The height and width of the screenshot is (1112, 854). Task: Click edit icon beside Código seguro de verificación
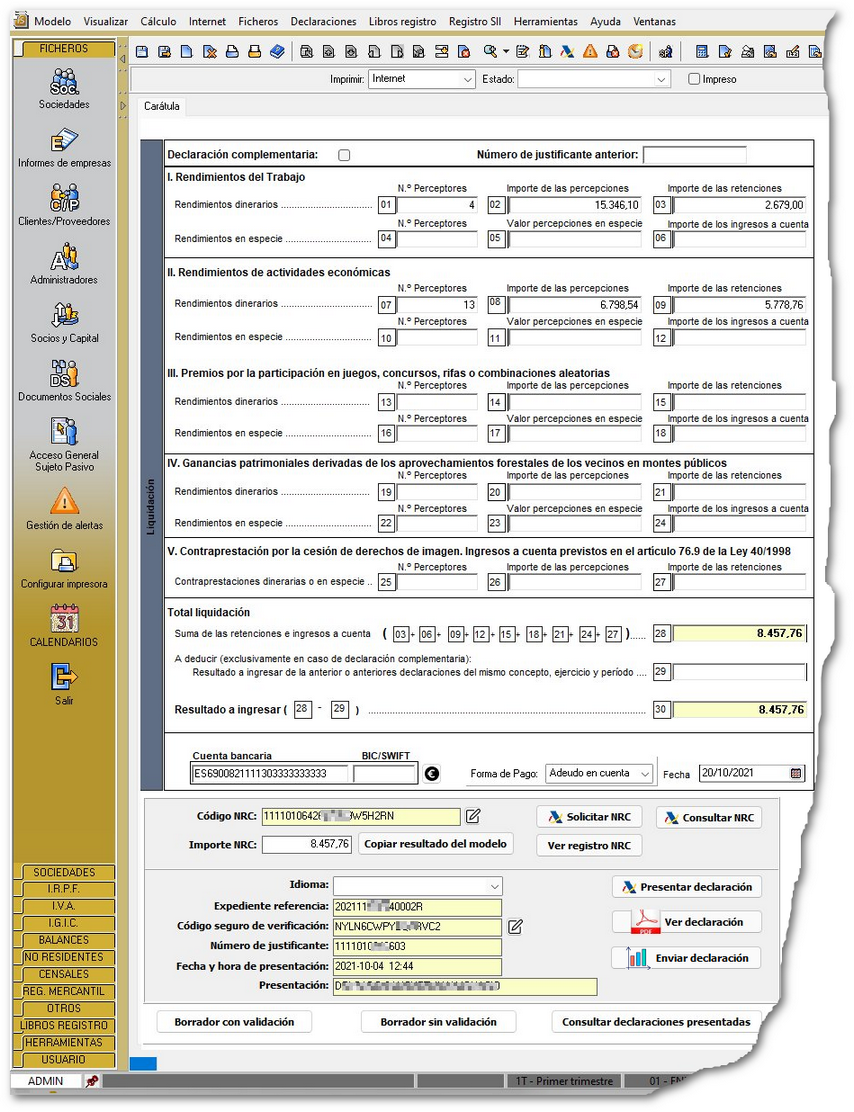(x=516, y=926)
